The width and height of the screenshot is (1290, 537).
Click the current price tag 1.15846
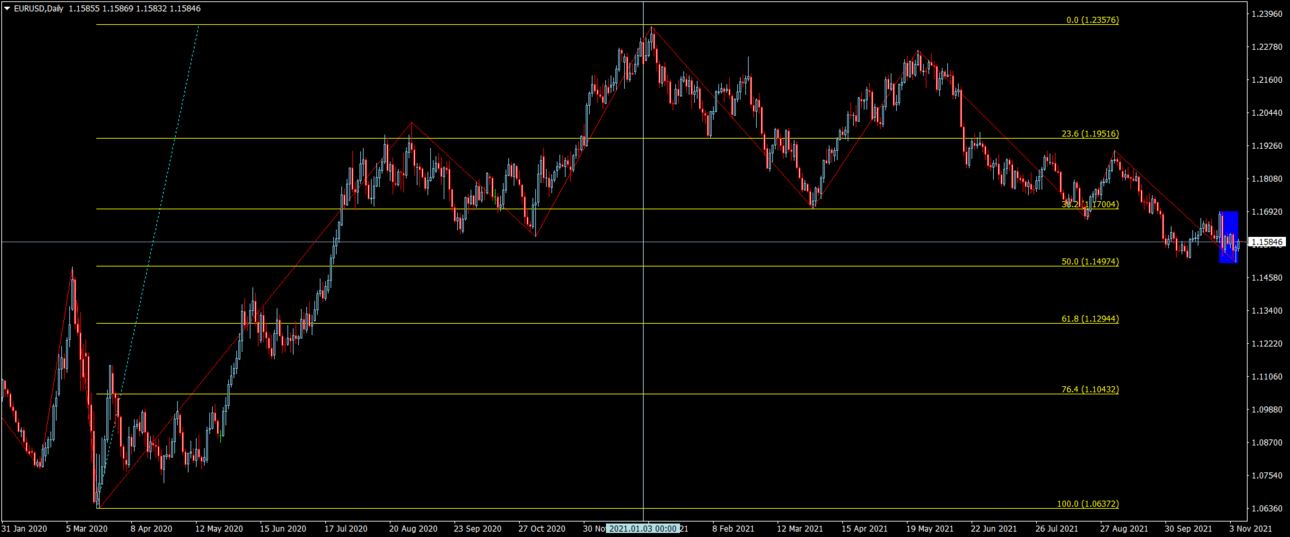(x=1268, y=242)
